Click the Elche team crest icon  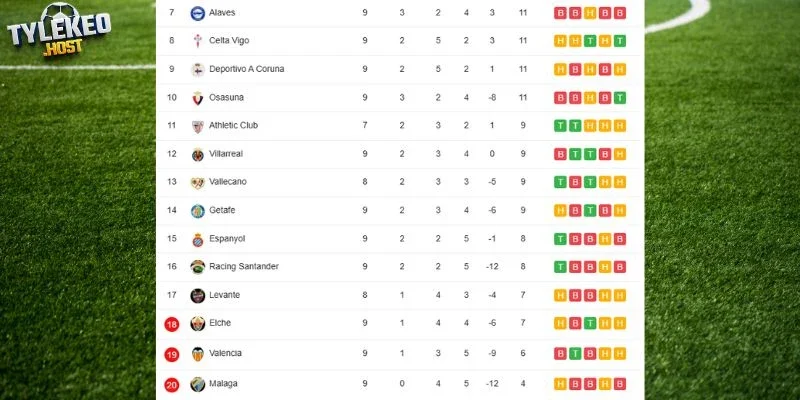197,323
